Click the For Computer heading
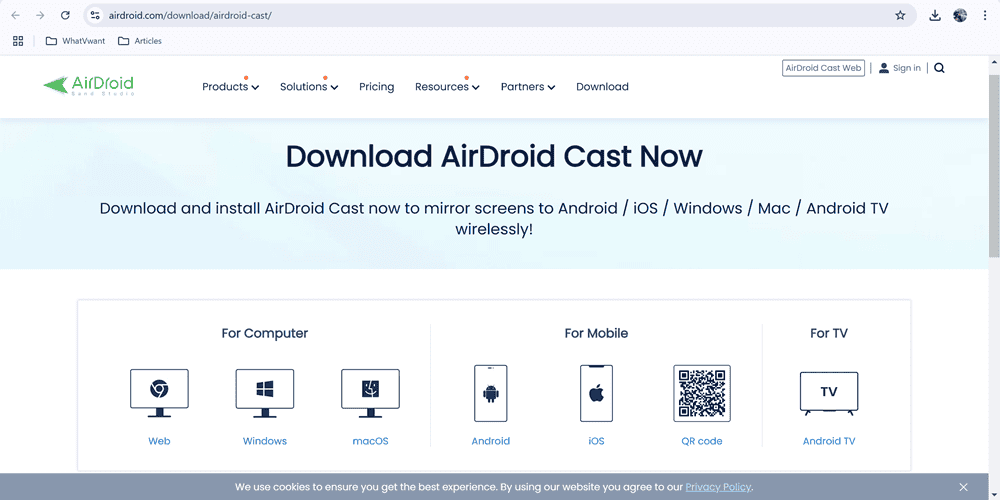This screenshot has width=1000, height=500. [265, 333]
